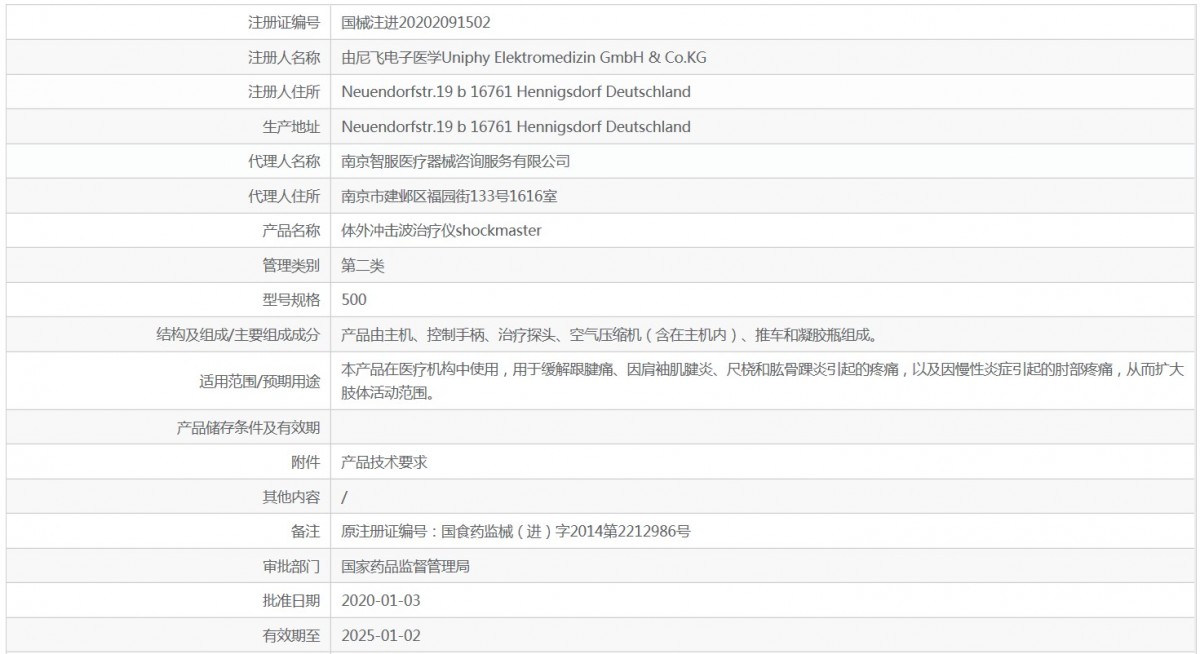This screenshot has width=1200, height=654.
Task: Click the label 生产地址
Action: pyautogui.click(x=291, y=127)
